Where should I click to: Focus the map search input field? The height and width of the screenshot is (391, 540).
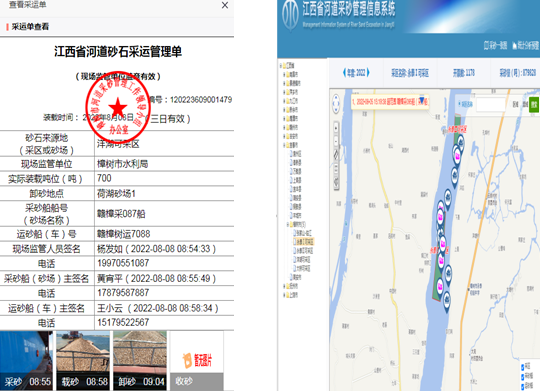(x=491, y=104)
